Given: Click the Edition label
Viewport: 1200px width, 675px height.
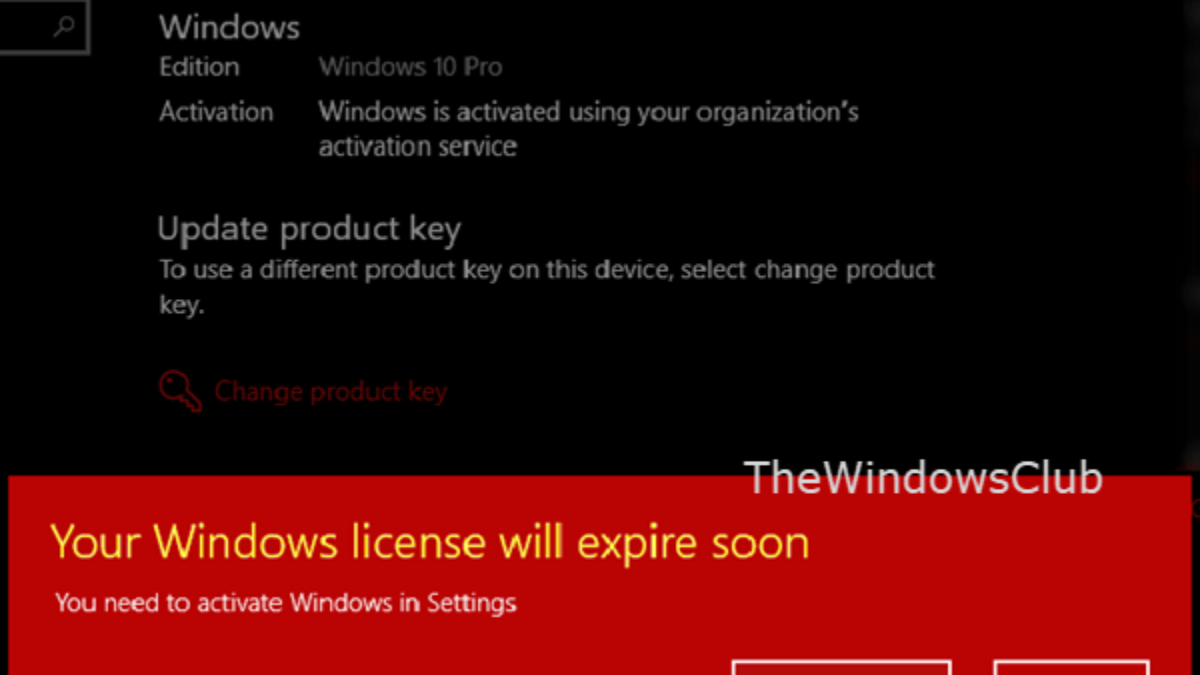Looking at the screenshot, I should point(199,67).
